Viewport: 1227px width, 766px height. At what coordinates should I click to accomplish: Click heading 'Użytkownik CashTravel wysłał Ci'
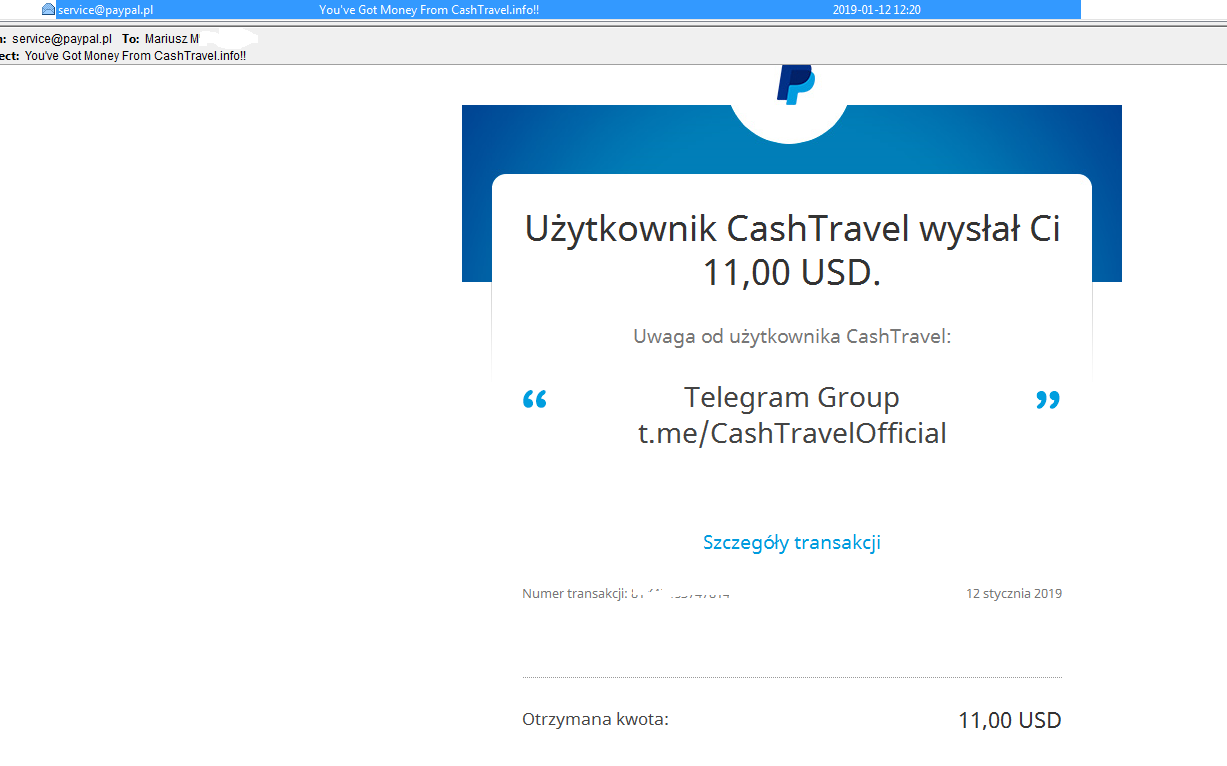[x=792, y=229]
